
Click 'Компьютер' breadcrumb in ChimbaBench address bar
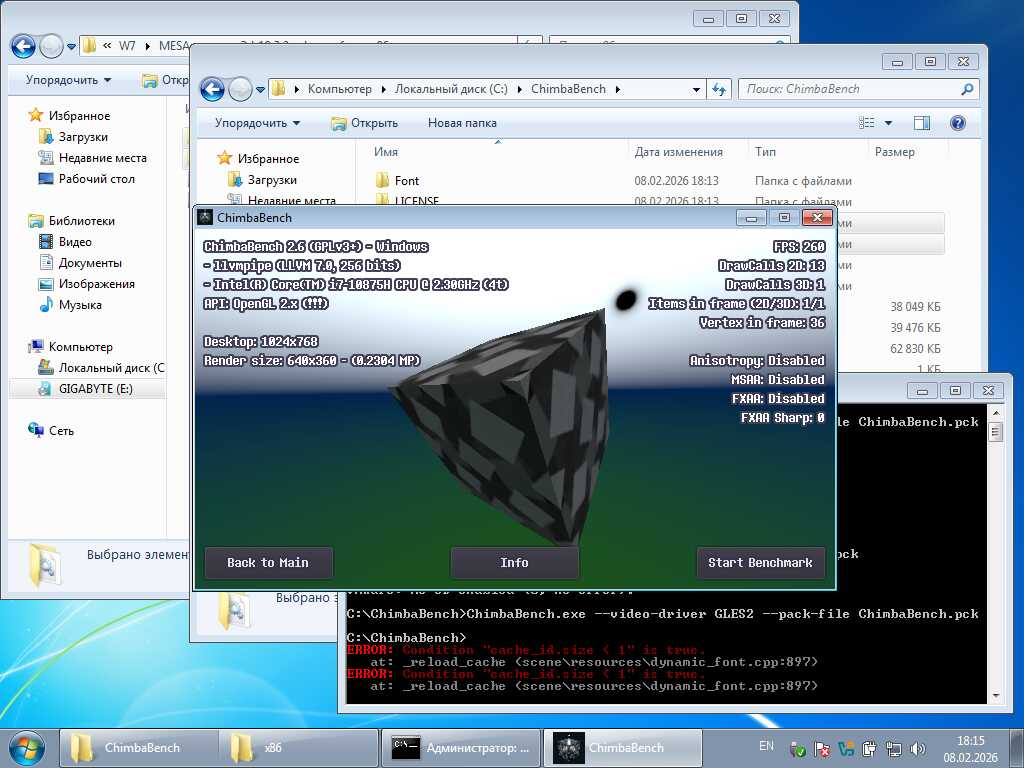[x=340, y=89]
